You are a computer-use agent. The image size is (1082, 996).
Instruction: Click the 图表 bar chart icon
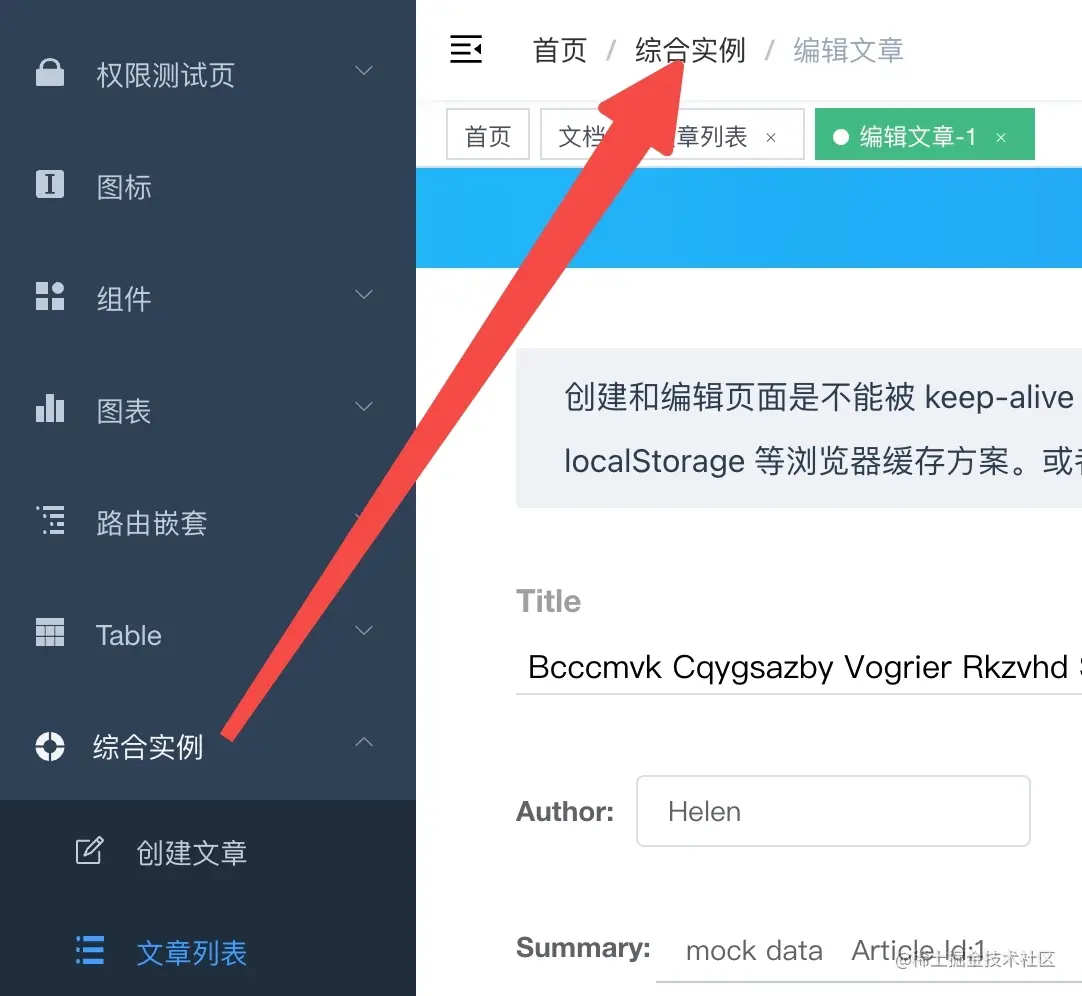pos(50,408)
